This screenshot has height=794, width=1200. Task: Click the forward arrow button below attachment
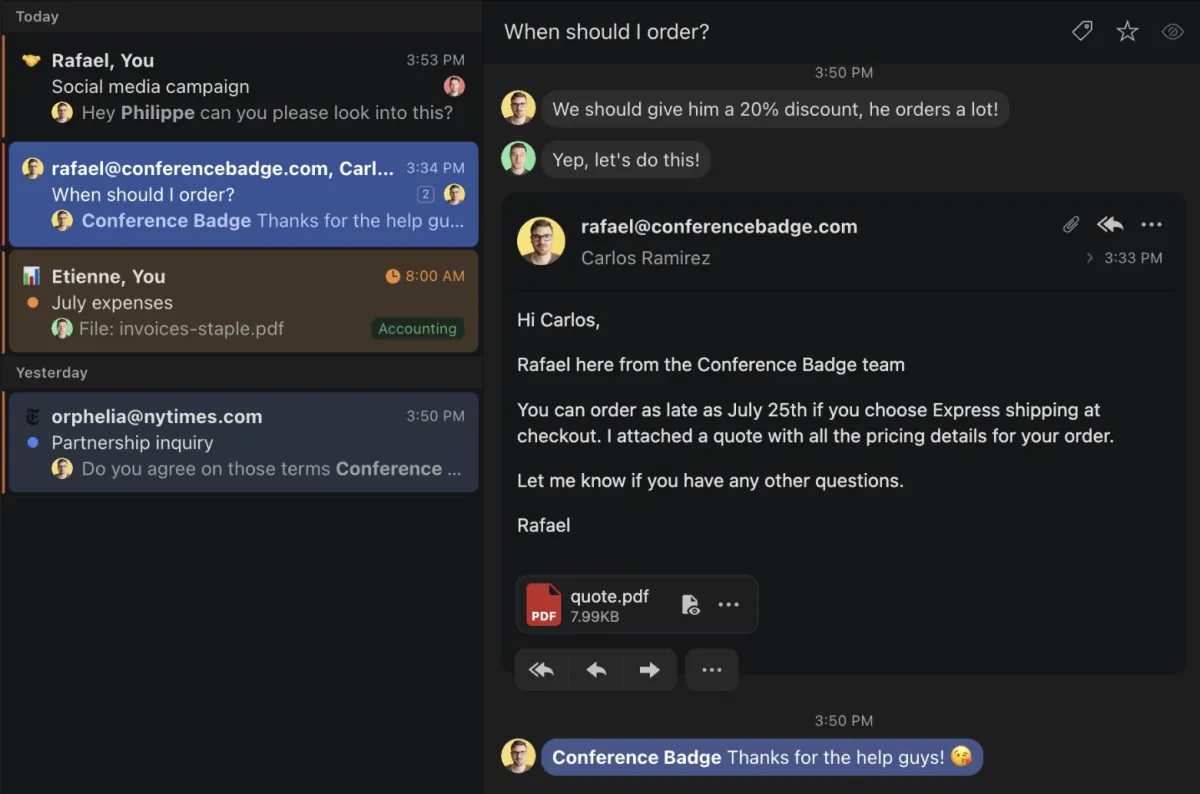(650, 670)
